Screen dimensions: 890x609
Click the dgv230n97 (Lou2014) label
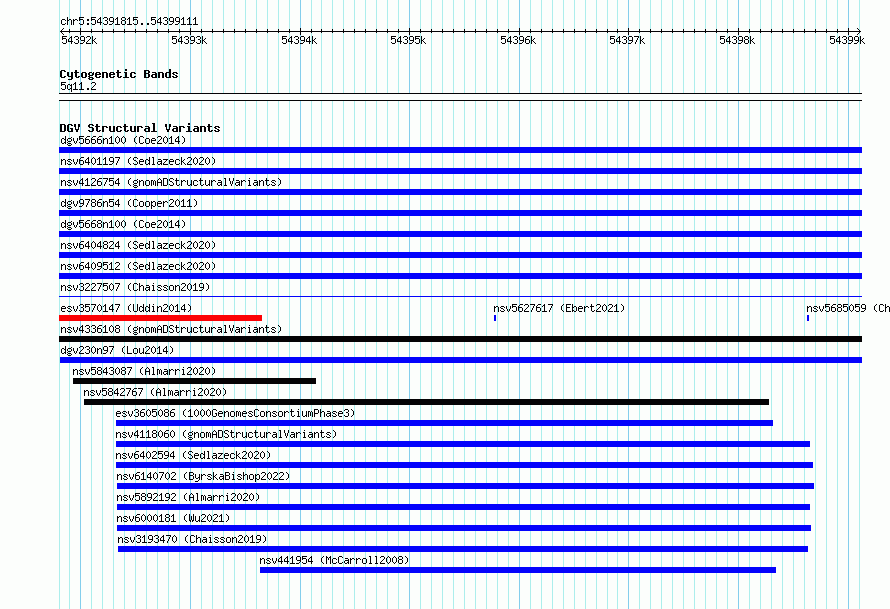[x=117, y=350]
